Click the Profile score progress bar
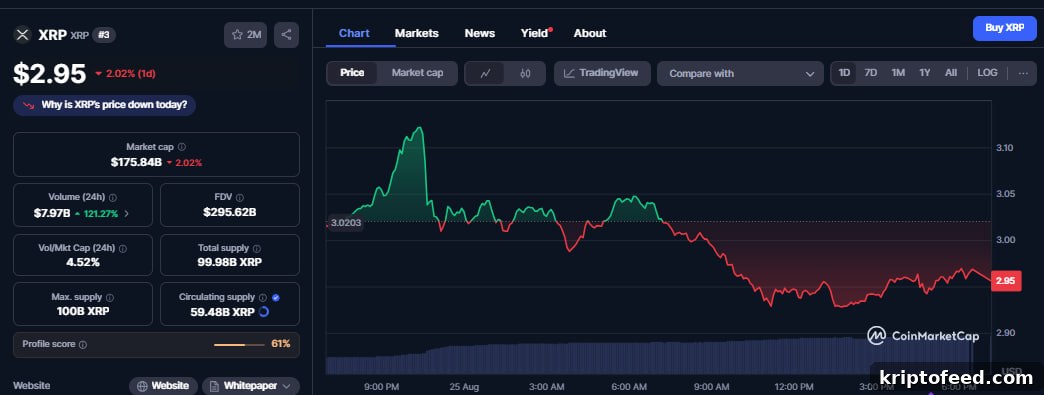The width and height of the screenshot is (1044, 395). click(x=238, y=345)
